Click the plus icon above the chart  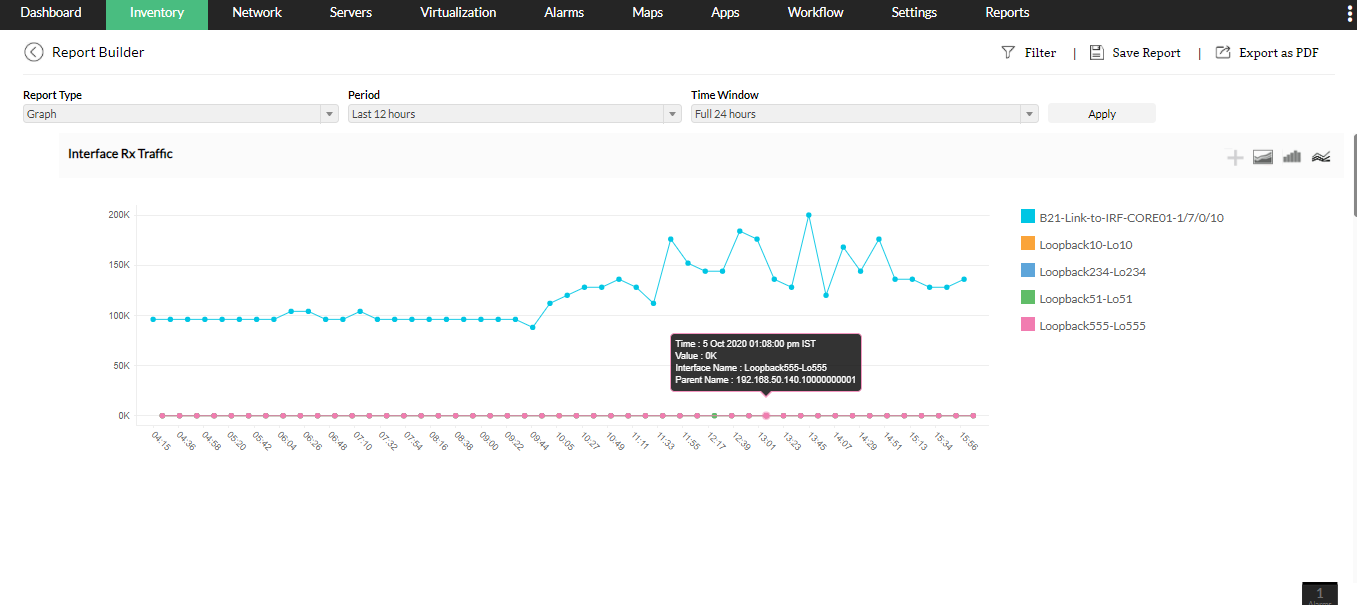[x=1235, y=157]
